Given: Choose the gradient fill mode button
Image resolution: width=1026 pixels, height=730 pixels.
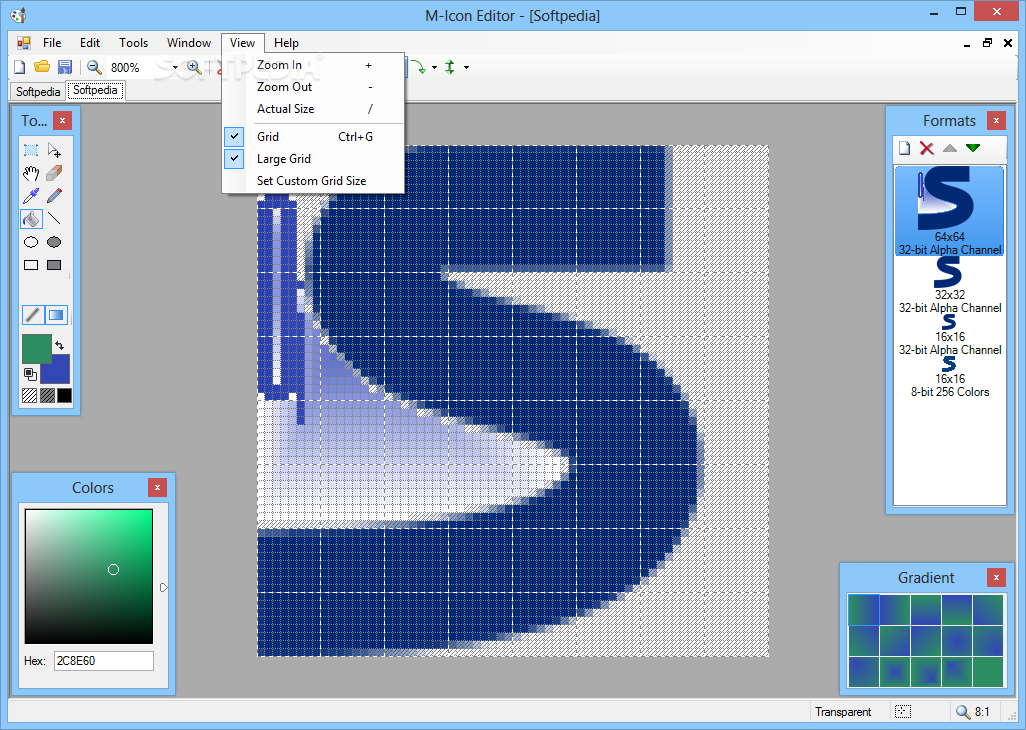Looking at the screenshot, I should pos(56,315).
